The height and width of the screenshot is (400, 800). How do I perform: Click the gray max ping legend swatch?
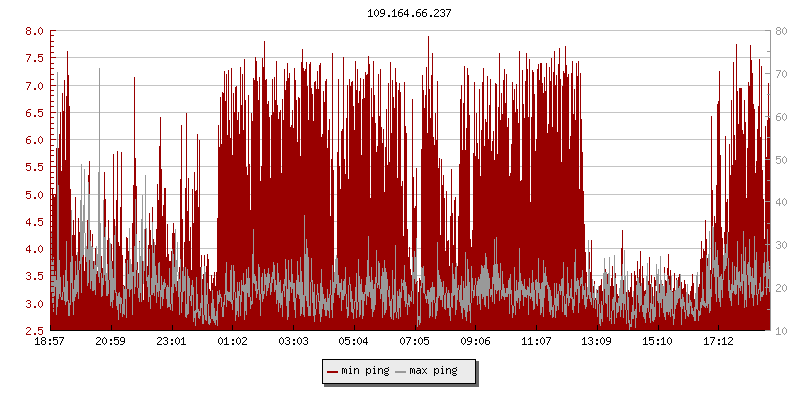401,371
